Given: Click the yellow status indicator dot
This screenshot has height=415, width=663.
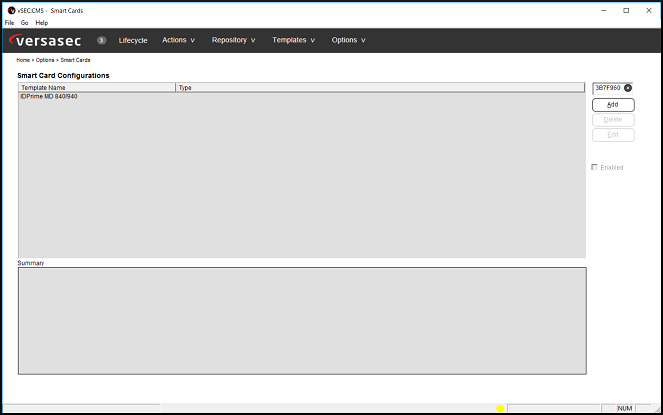Looking at the screenshot, I should tap(500, 408).
